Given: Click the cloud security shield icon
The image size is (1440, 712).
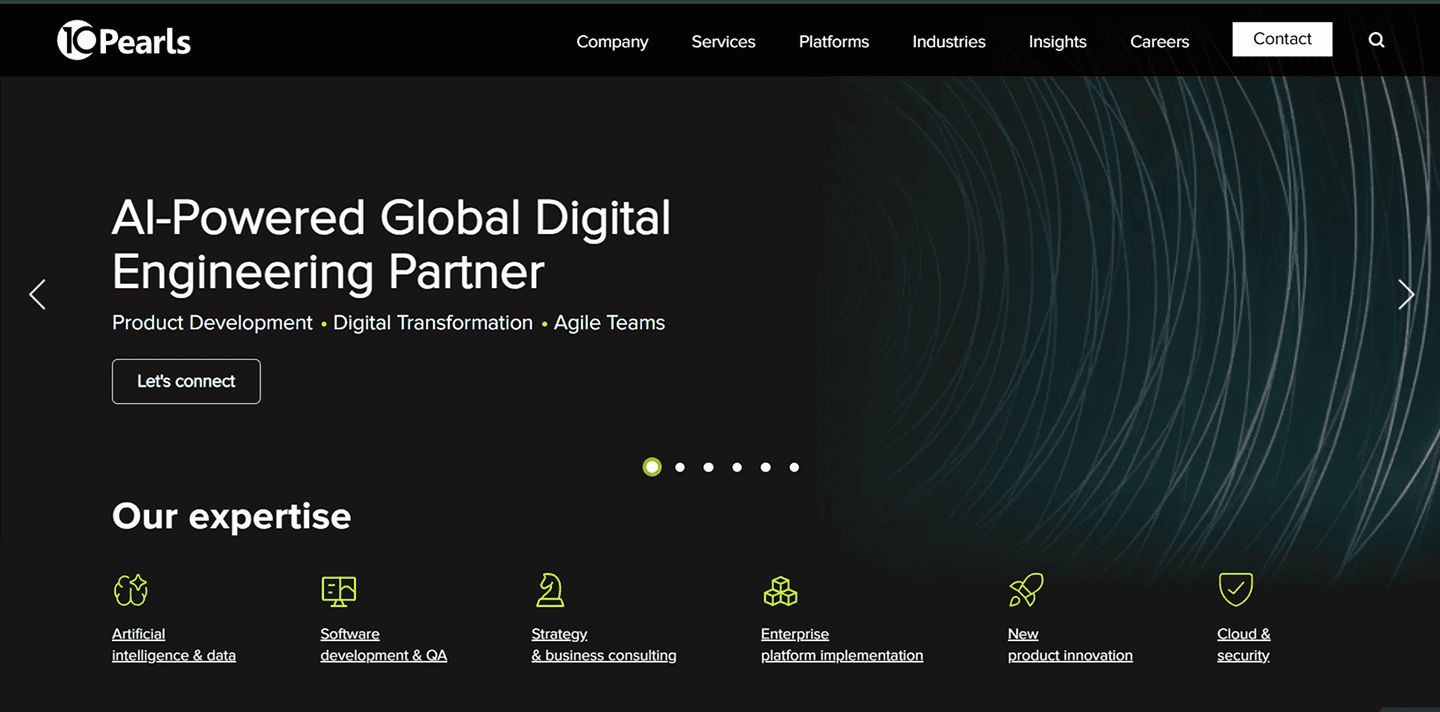Looking at the screenshot, I should tap(1236, 589).
